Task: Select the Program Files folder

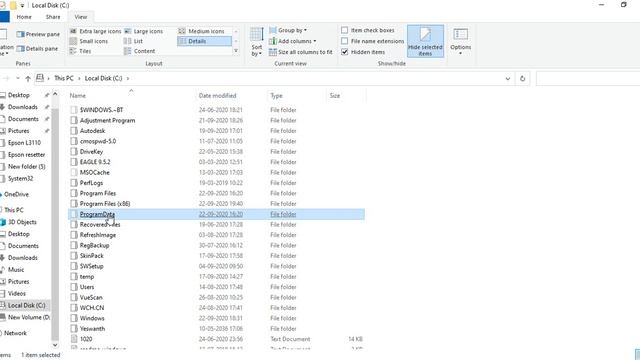Action: tap(98, 193)
